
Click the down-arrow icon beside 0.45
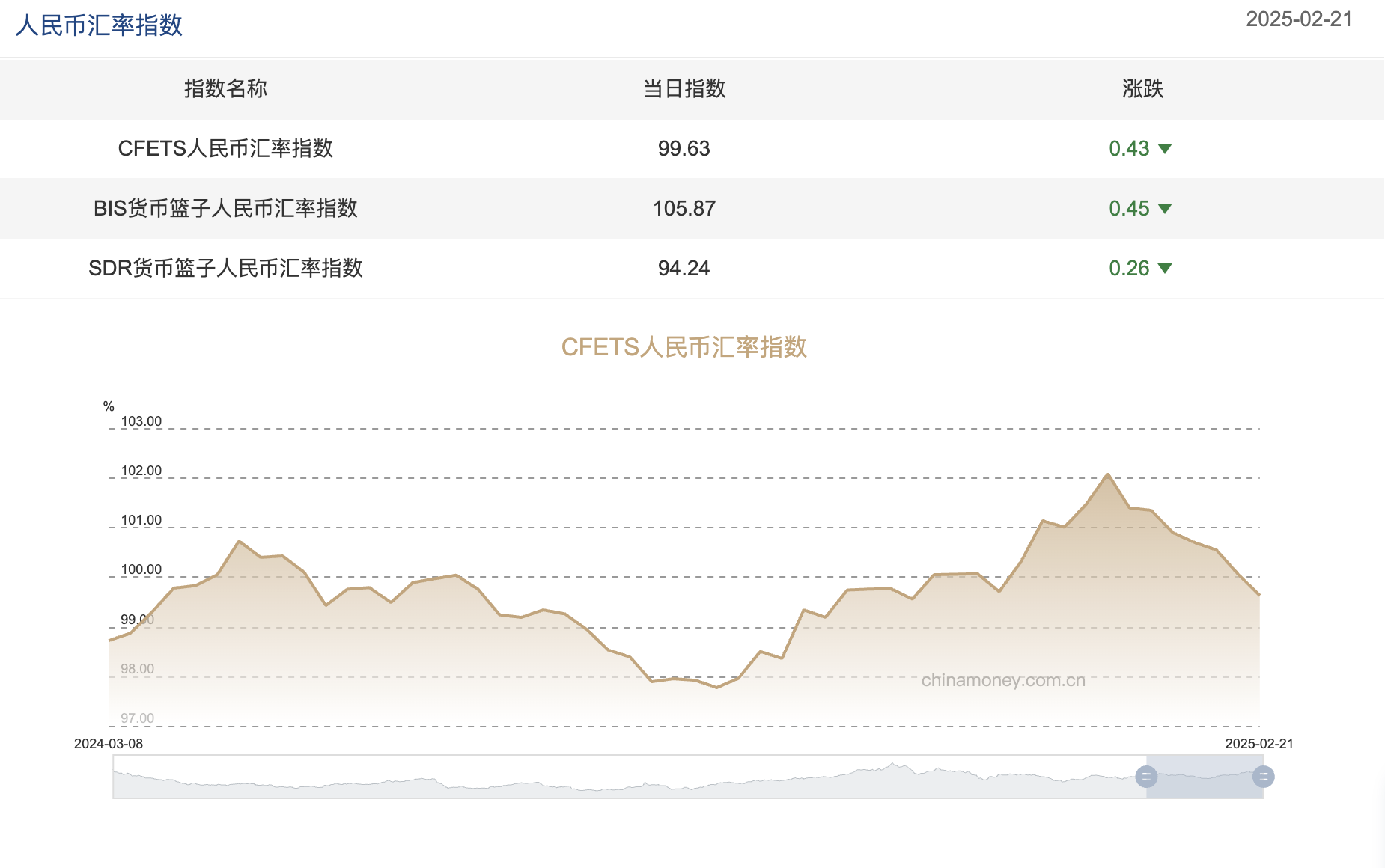[x=1164, y=209]
